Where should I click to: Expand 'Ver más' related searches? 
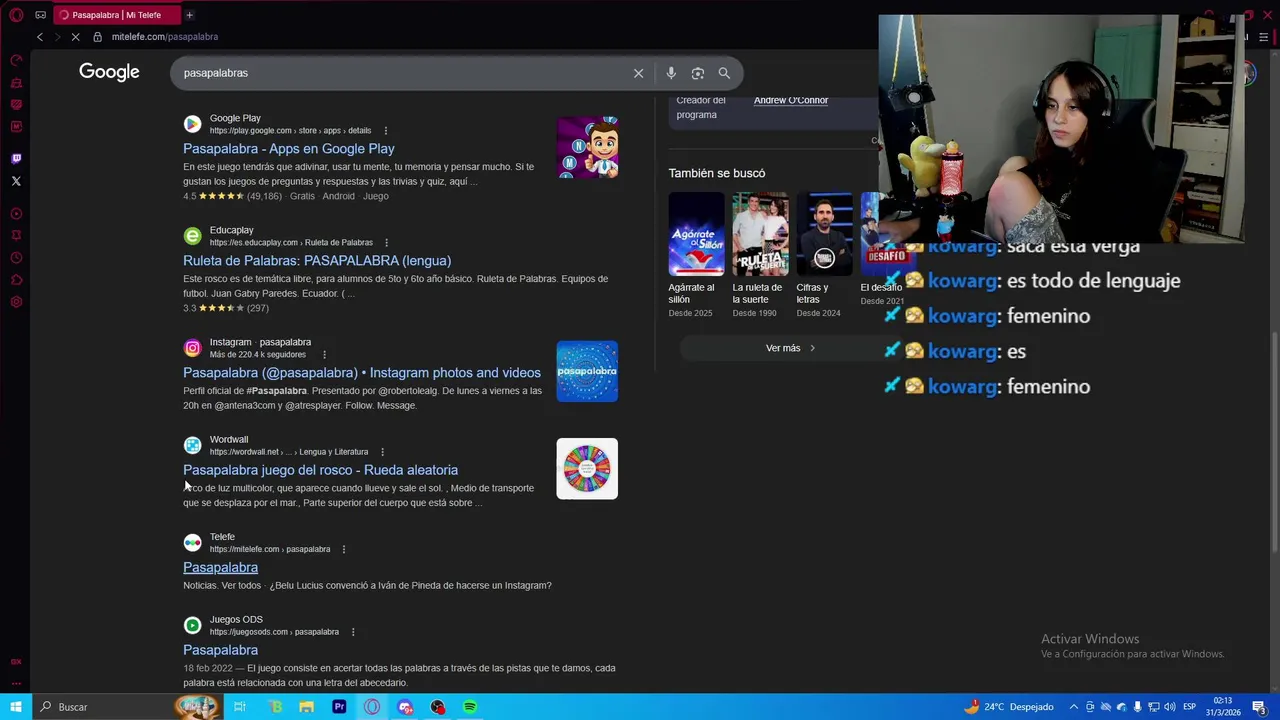tap(791, 348)
